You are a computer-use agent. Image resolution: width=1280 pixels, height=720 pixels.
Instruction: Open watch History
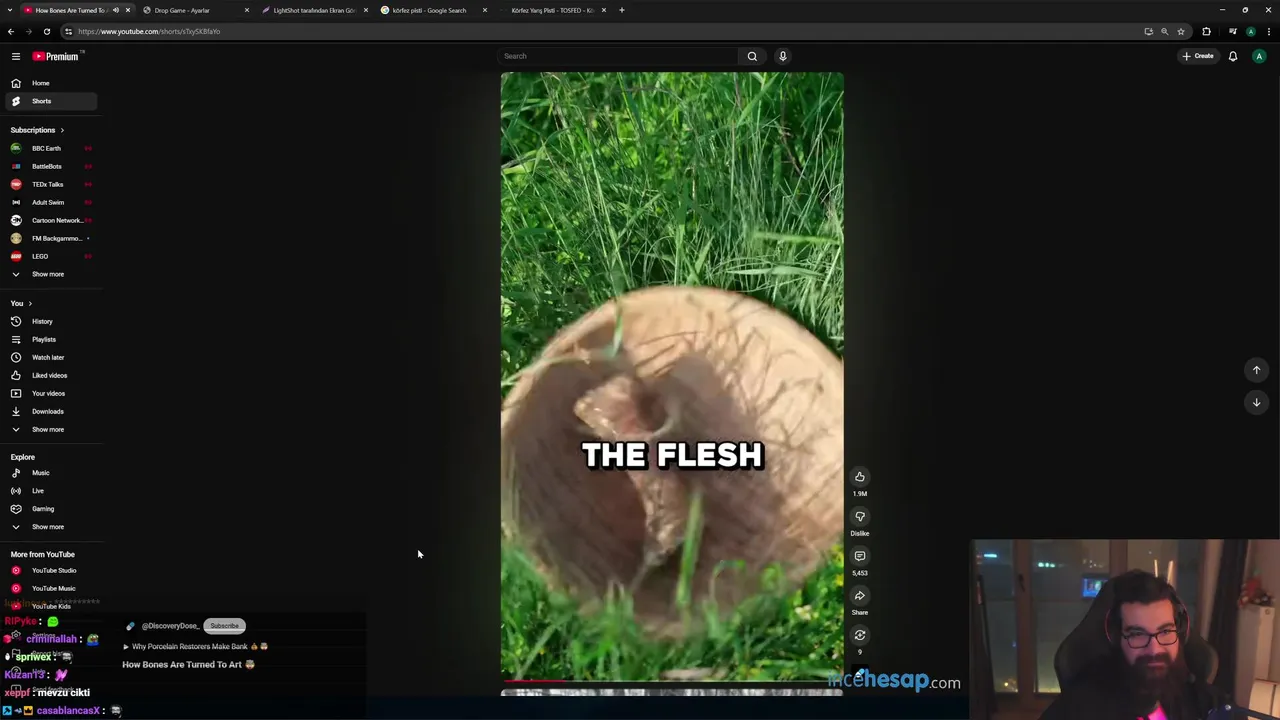[x=49, y=321]
